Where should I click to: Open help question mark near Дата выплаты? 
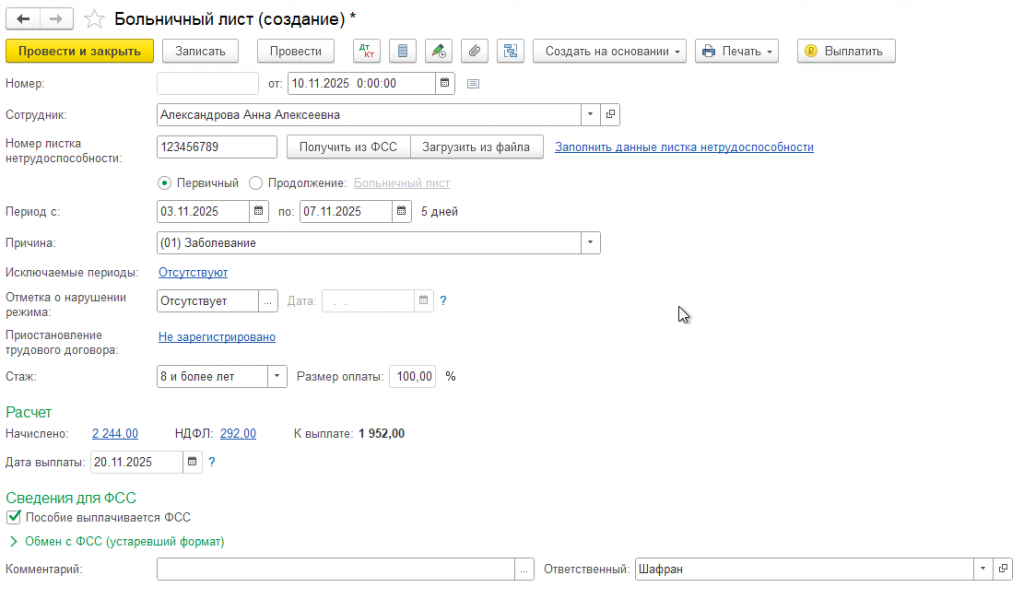[x=212, y=462]
